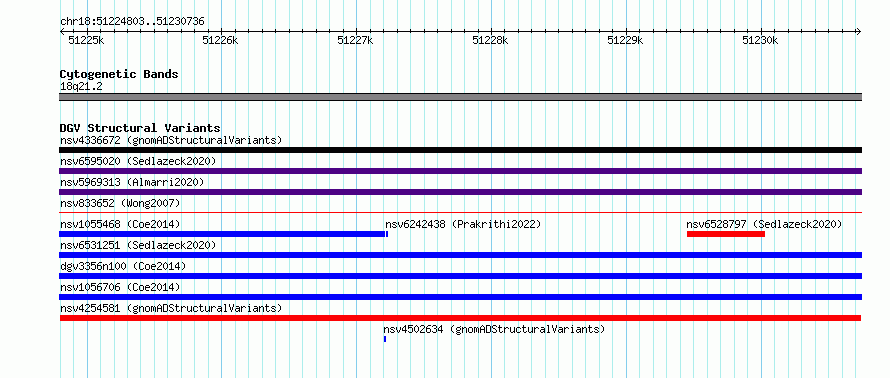Viewport: 890px width, 378px height.
Task: Click the chr18:51224803..51230736 region label
Action: [132, 22]
